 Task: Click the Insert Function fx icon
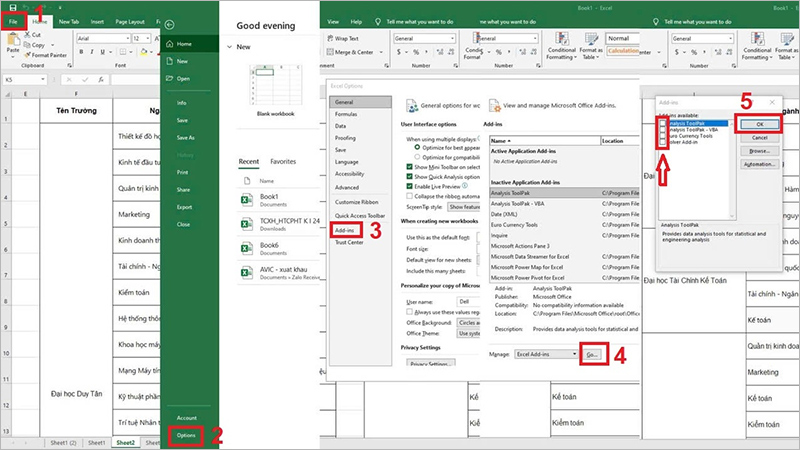coord(101,80)
